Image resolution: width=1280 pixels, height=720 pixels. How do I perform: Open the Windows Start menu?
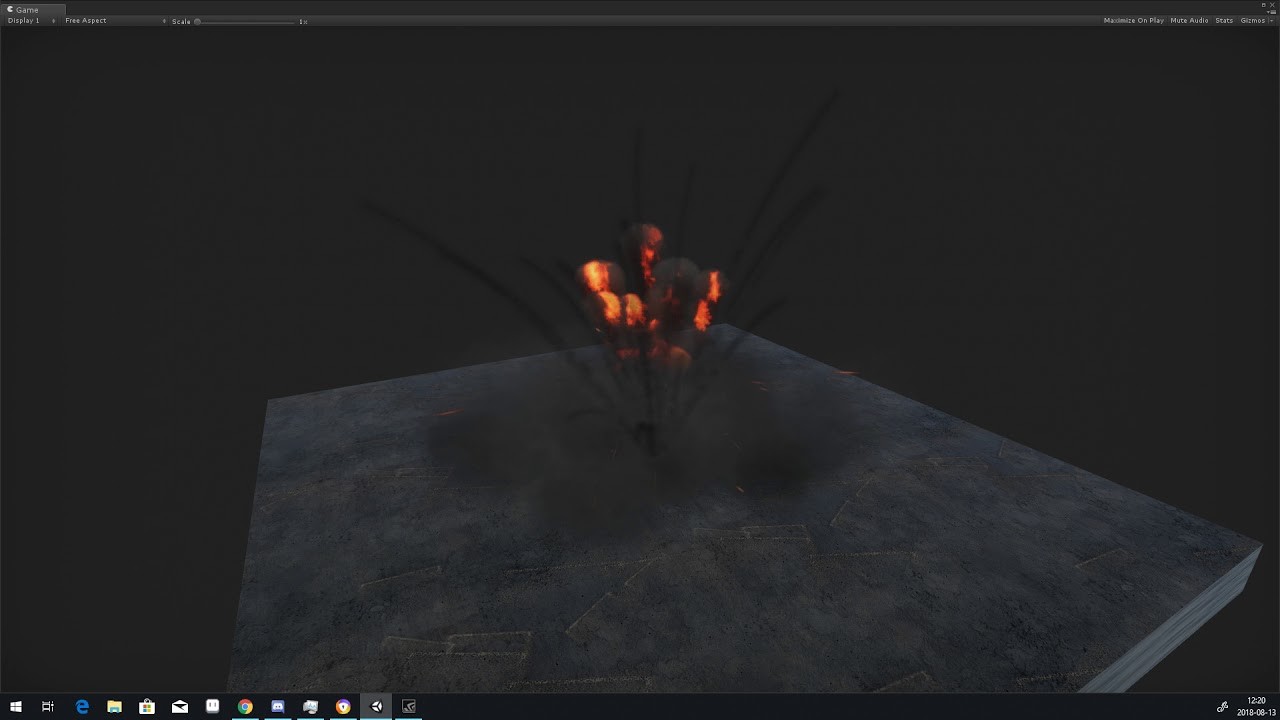click(15, 707)
